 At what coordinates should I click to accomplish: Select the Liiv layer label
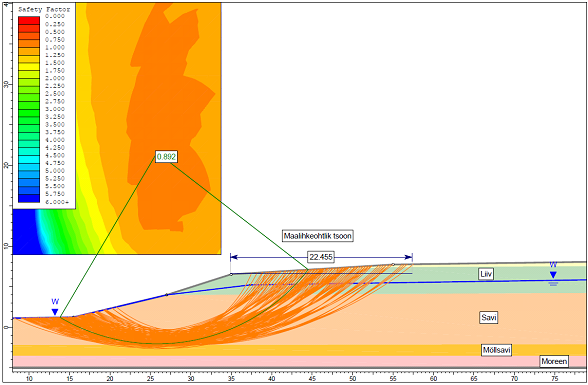coord(486,274)
